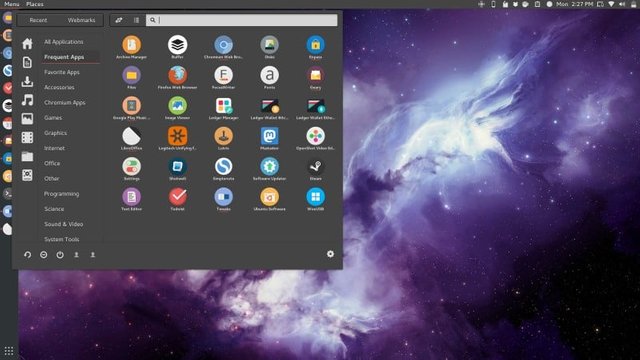Show the Office category
The width and height of the screenshot is (640, 360).
click(52, 163)
